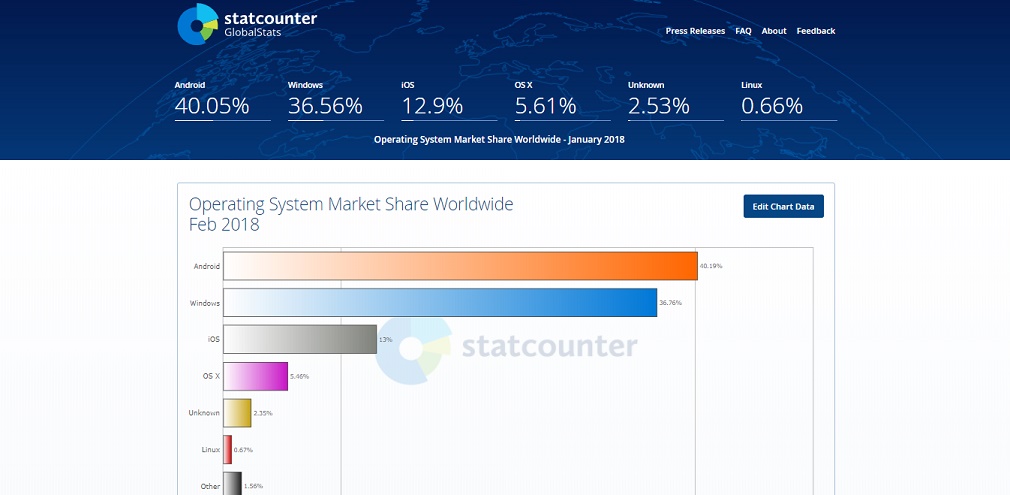Select the Windows 36.56% header stat

pos(336,101)
